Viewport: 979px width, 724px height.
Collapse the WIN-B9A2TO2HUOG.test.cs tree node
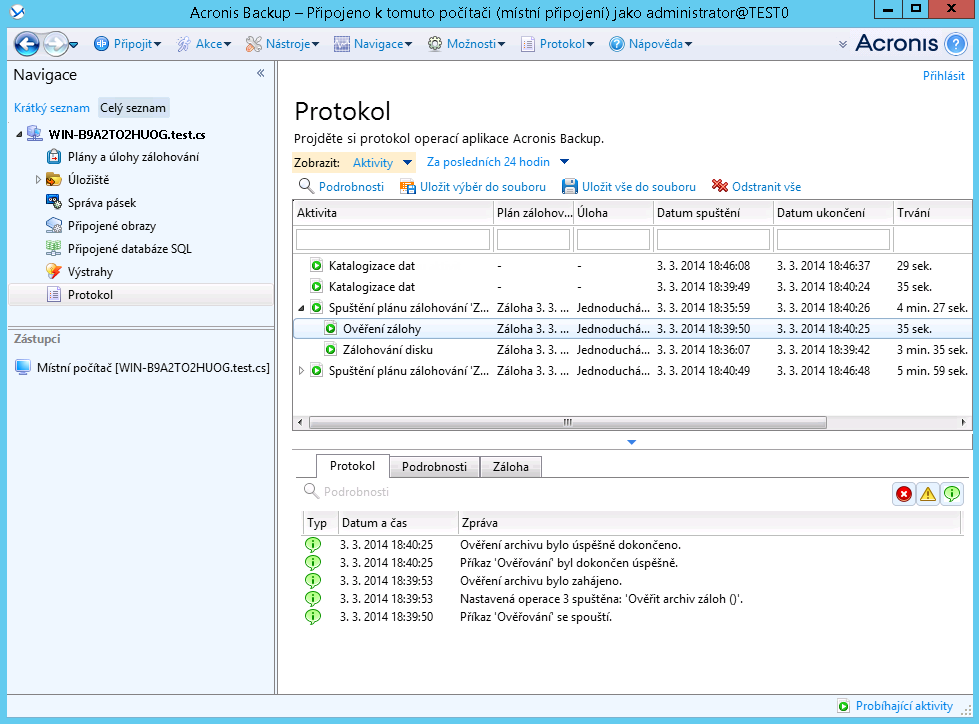pos(19,134)
